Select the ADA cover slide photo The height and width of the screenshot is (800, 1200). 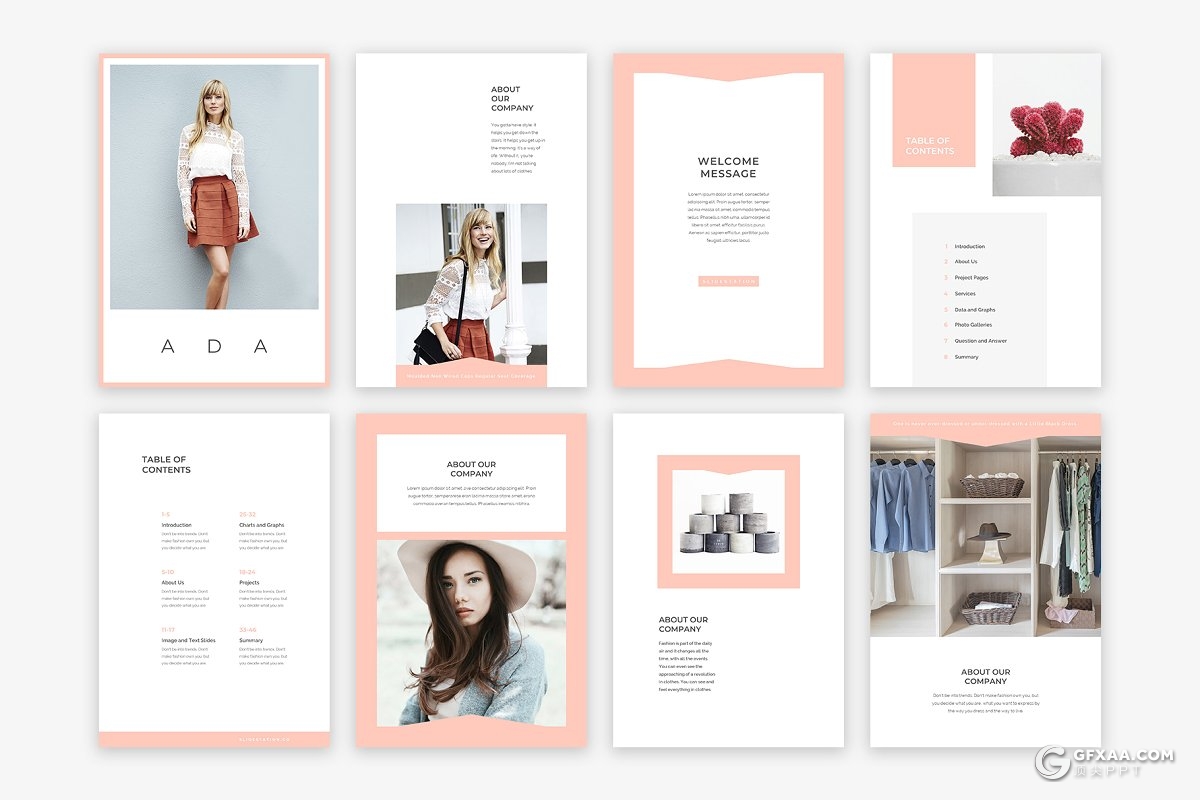coord(214,187)
